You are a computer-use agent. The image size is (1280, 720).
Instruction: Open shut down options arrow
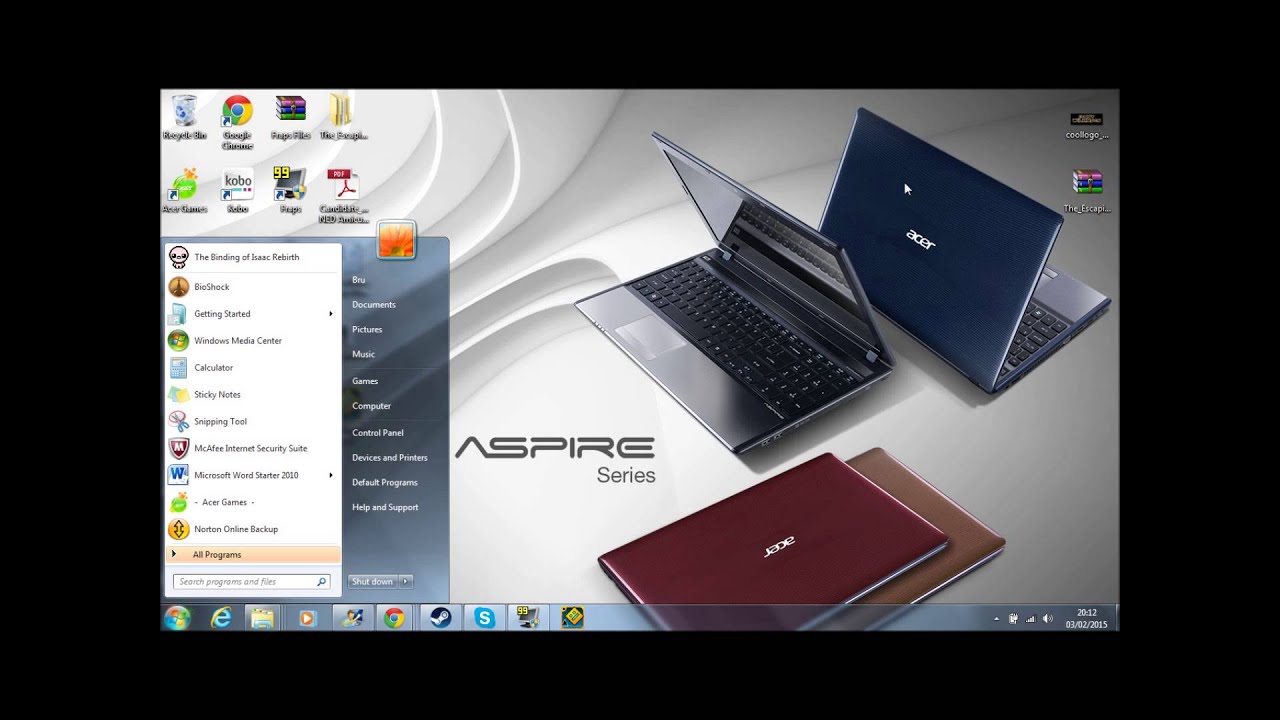click(405, 581)
